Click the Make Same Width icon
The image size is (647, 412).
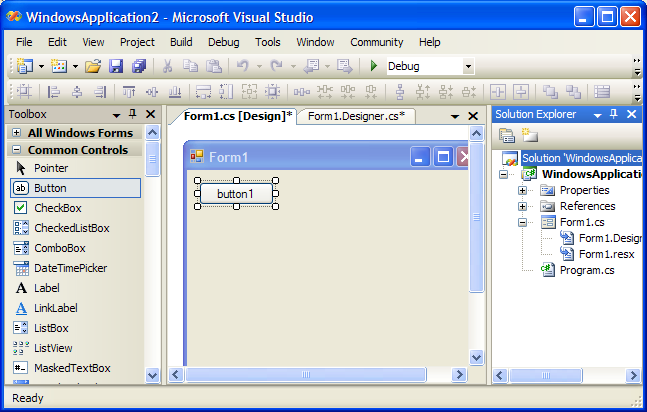pos(203,92)
